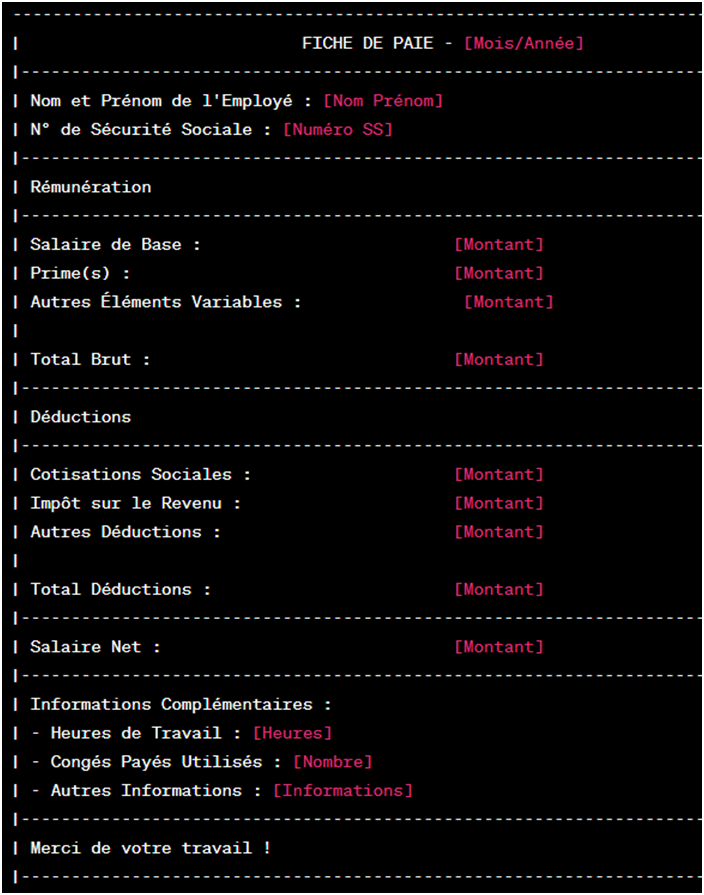Click the Salaire de Base [Montant] field
The width and height of the screenshot is (704, 895).
coord(499,245)
